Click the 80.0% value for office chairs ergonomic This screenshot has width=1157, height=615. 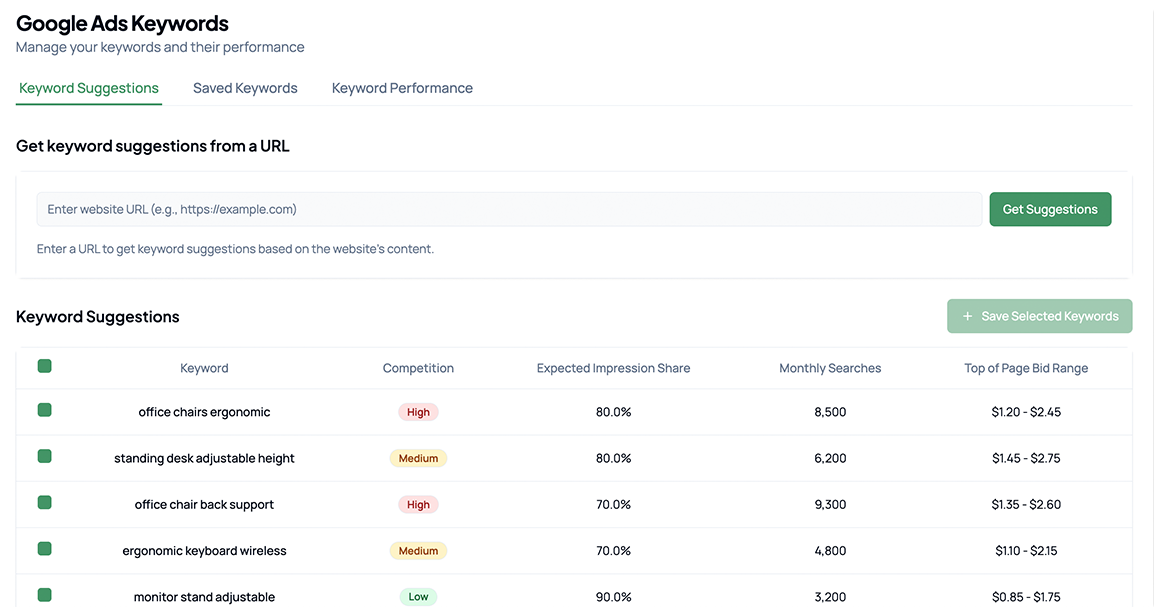613,412
